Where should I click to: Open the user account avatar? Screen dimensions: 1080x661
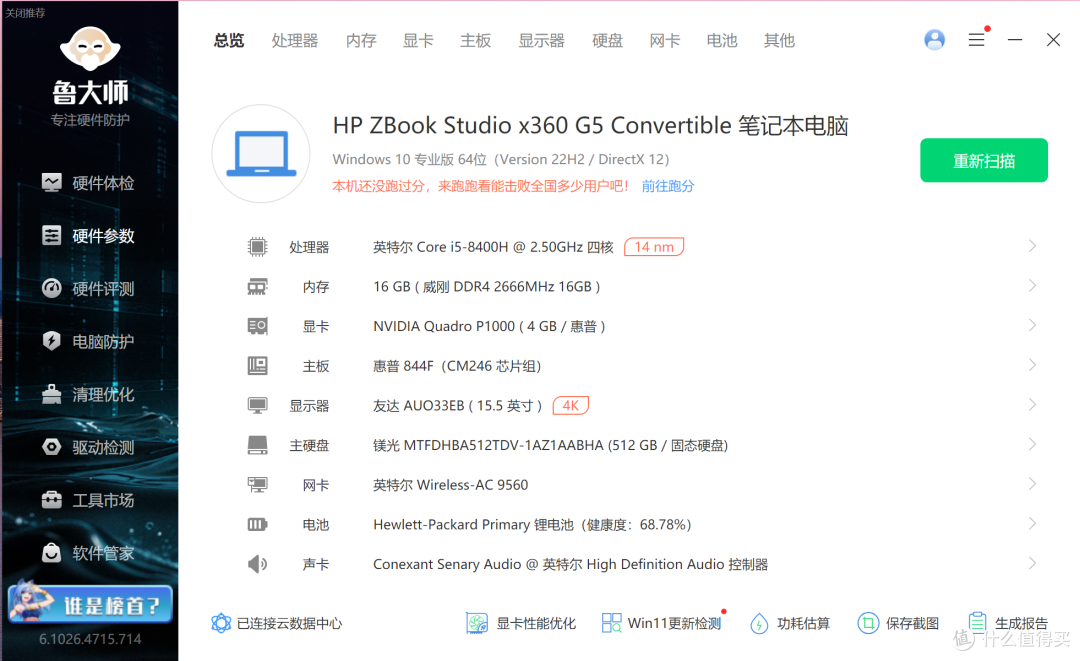click(934, 40)
